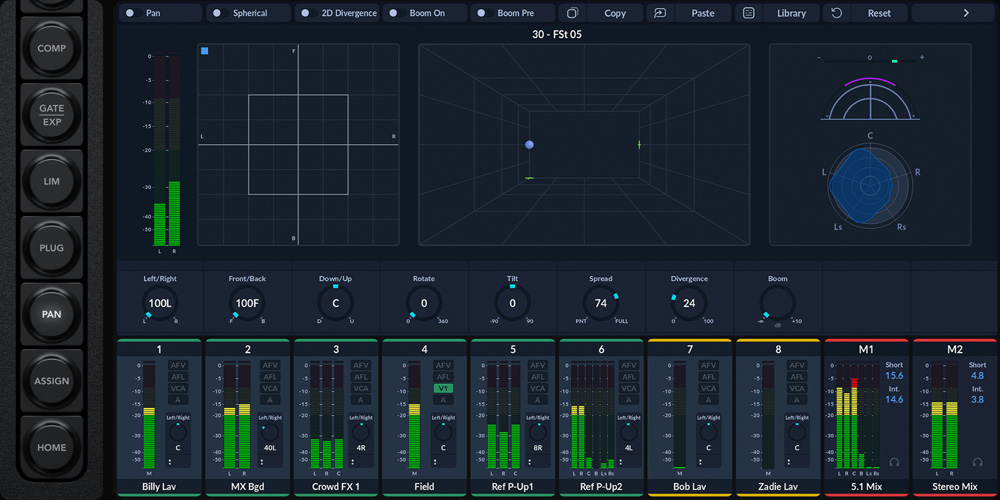Viewport: 1000px width, 500px height.
Task: Toggle the Pan switch on
Action: tap(133, 13)
